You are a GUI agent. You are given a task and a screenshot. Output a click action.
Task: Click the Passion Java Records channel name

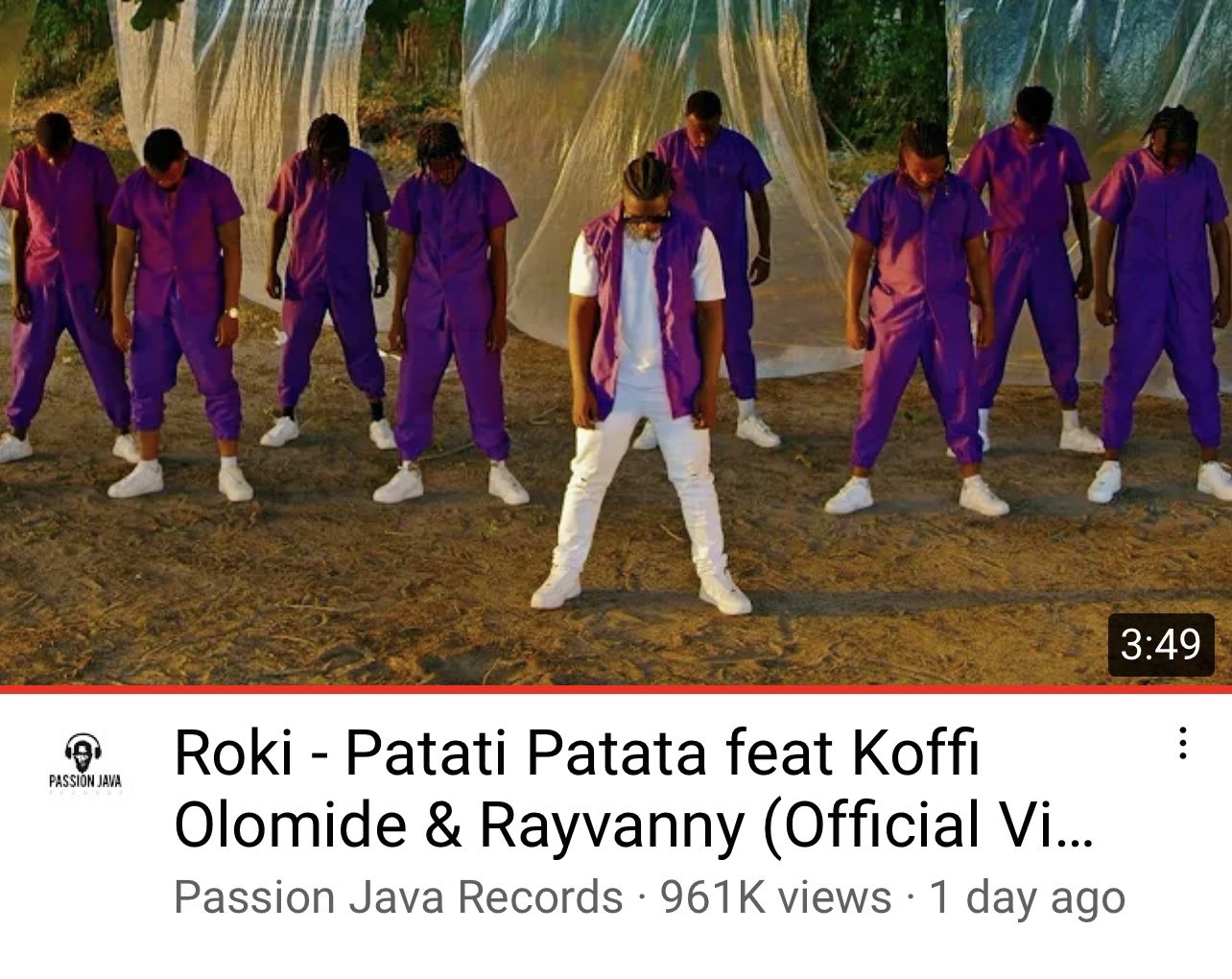(x=398, y=897)
